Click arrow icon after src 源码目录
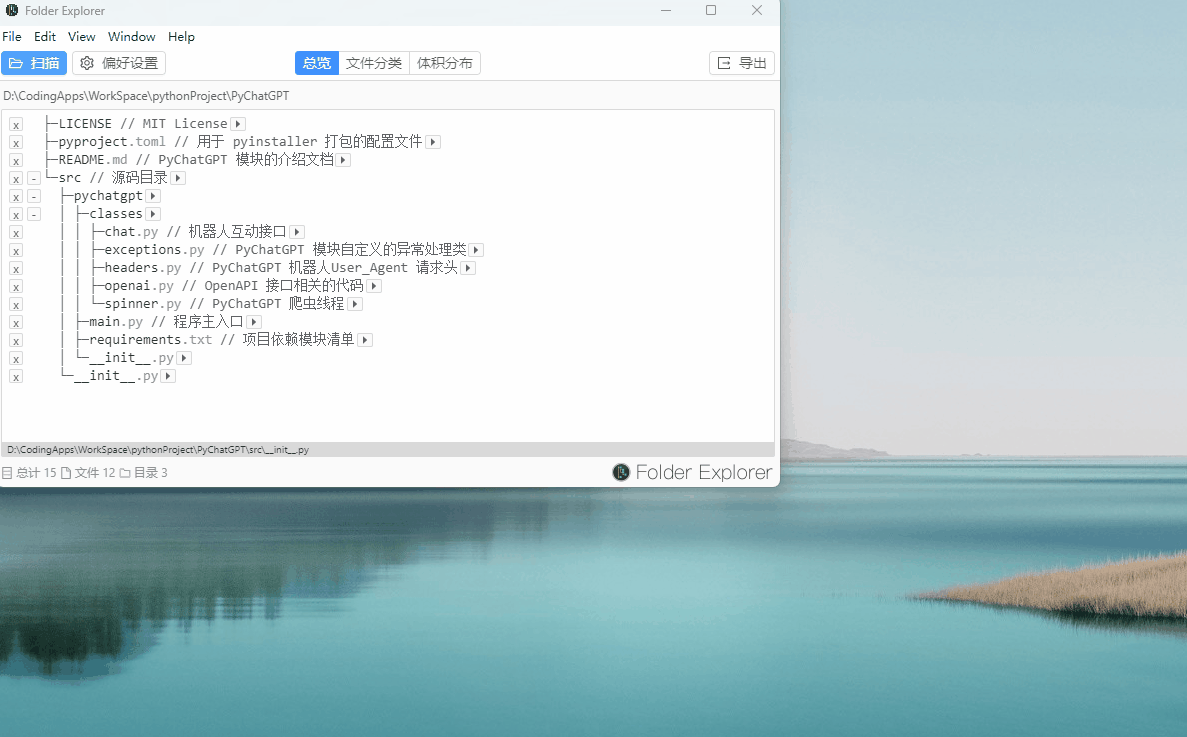The width and height of the screenshot is (1187, 737). point(178,179)
